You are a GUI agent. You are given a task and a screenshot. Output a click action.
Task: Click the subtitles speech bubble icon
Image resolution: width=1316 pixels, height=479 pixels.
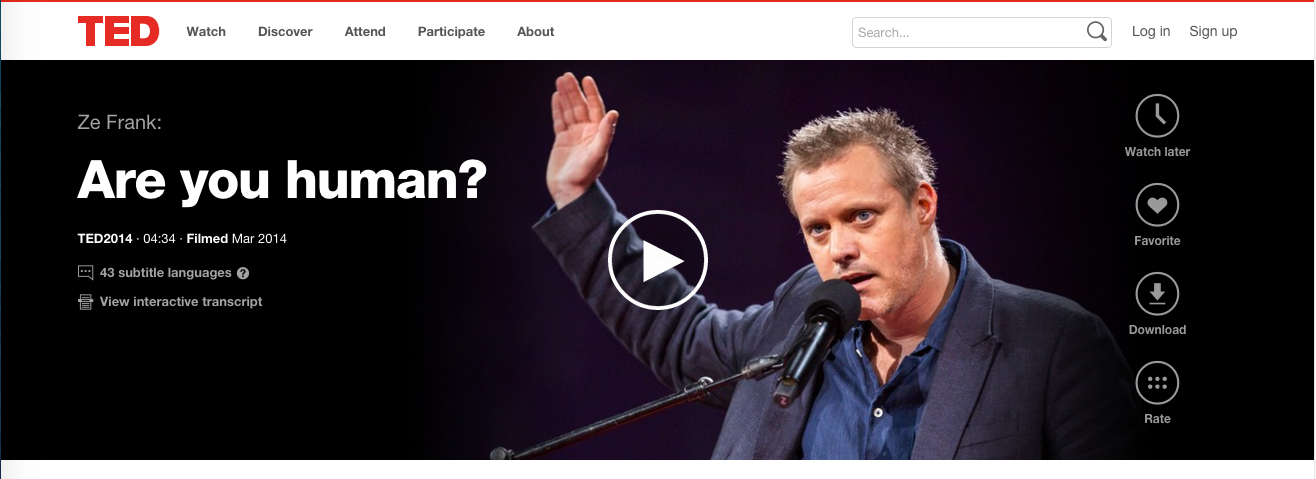click(86, 273)
